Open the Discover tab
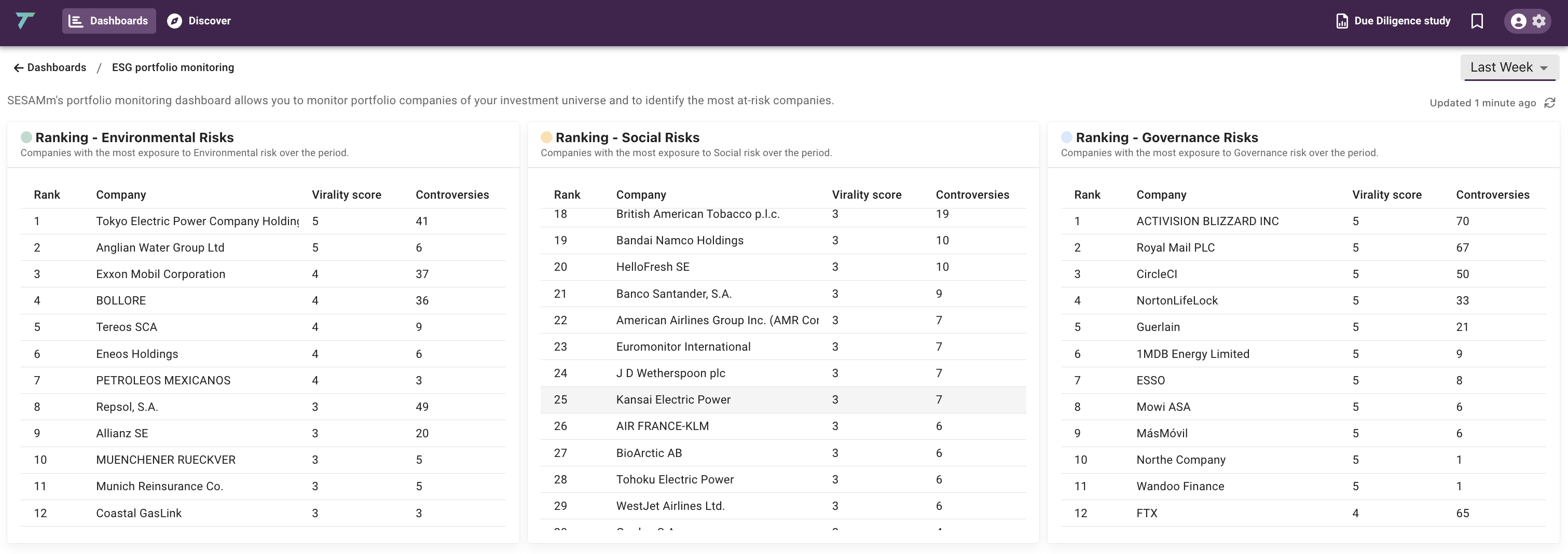 (199, 21)
